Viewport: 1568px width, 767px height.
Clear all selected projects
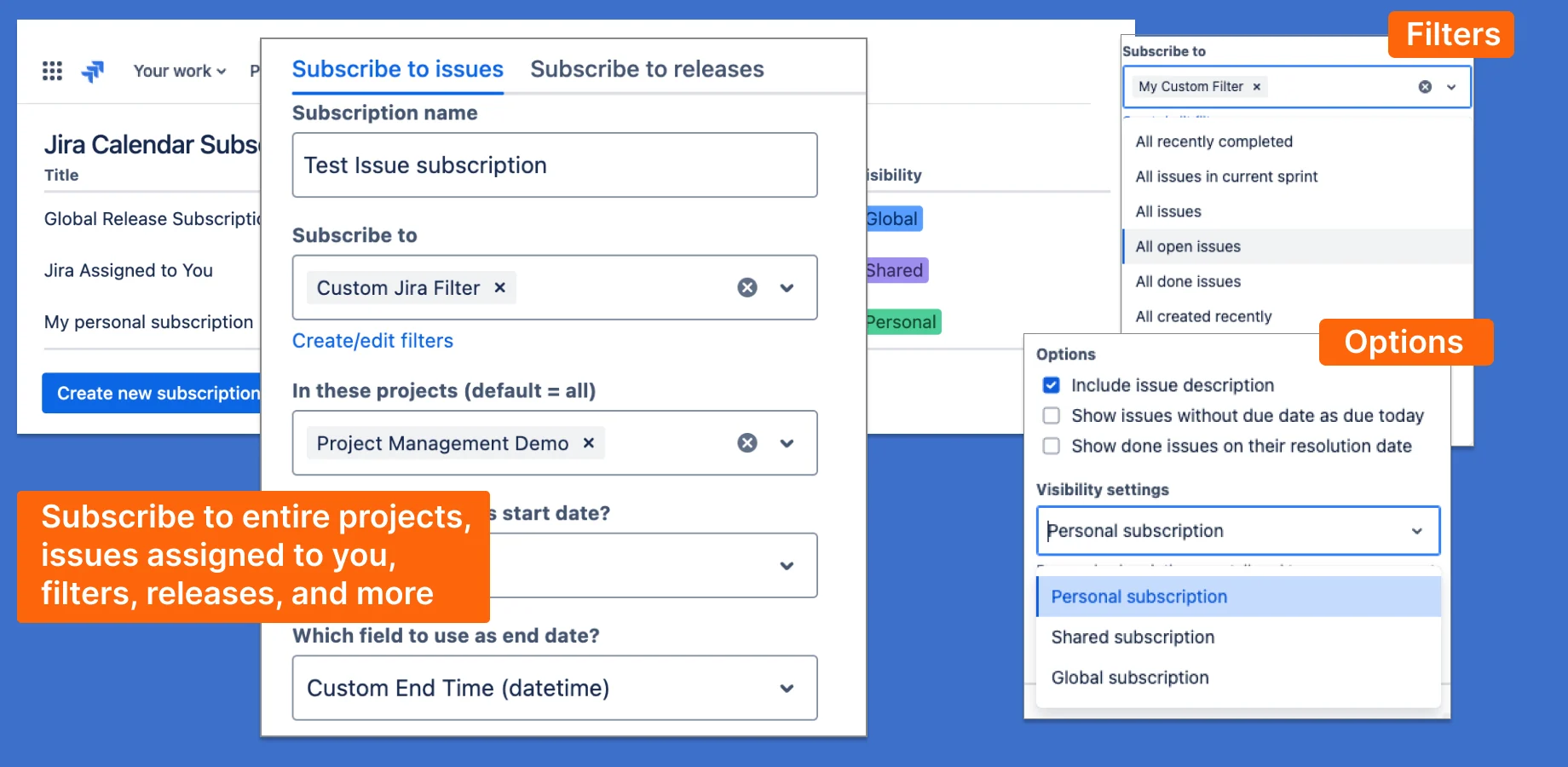click(x=747, y=443)
